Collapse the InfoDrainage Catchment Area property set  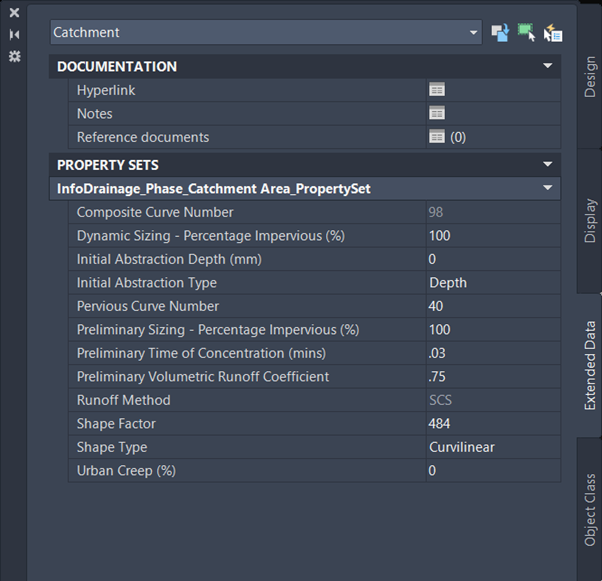pyautogui.click(x=547, y=188)
